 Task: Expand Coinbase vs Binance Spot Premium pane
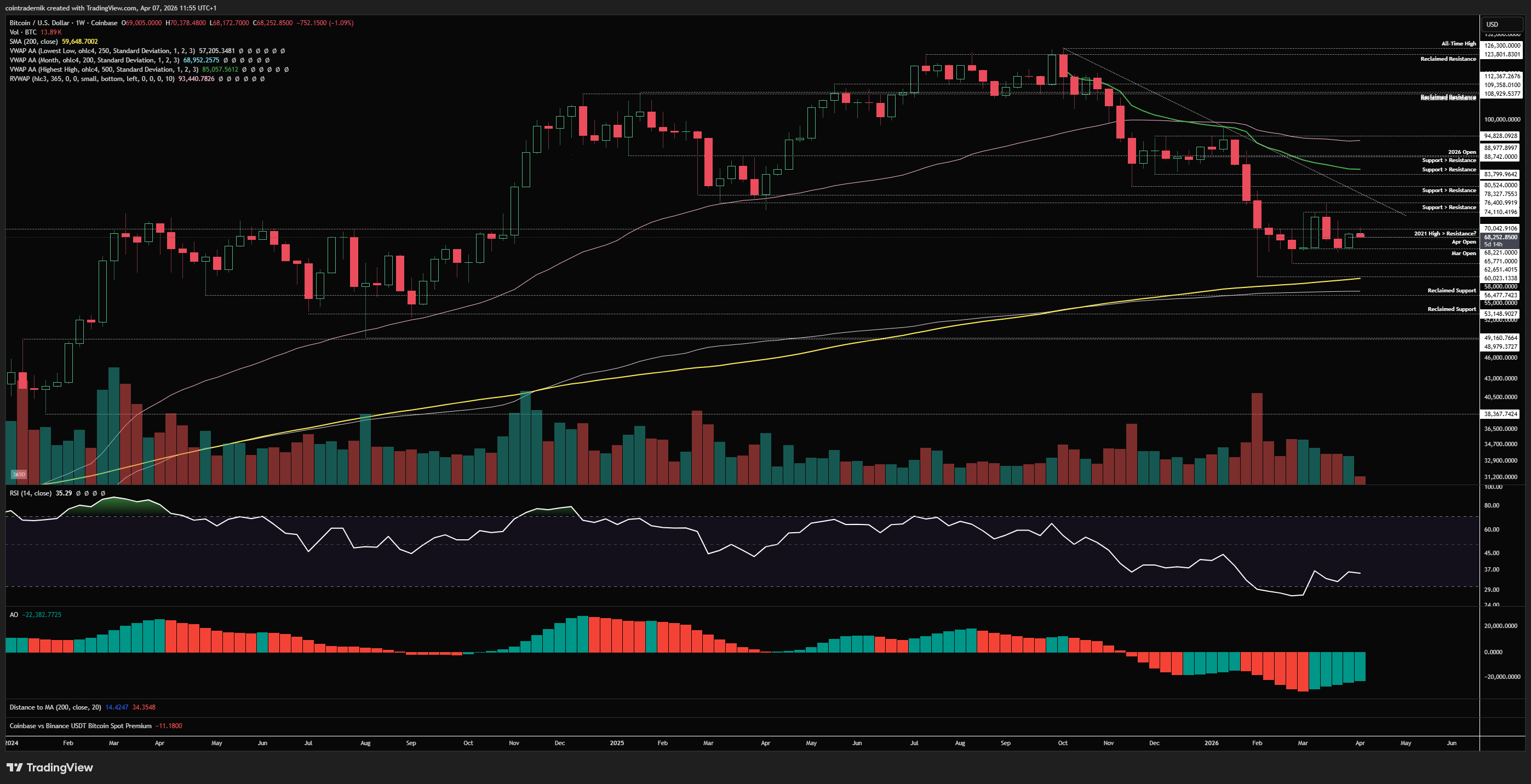point(80,726)
